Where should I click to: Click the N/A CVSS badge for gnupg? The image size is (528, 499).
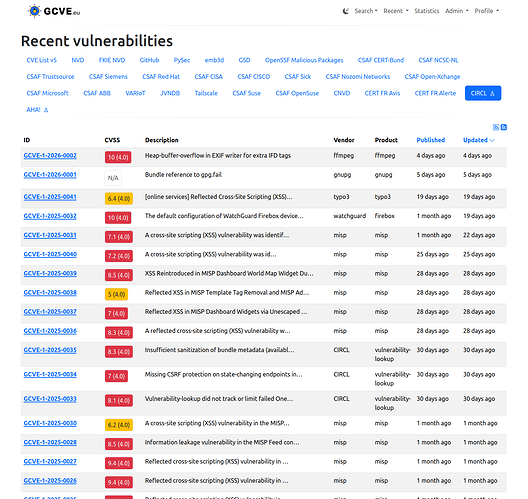pos(113,178)
